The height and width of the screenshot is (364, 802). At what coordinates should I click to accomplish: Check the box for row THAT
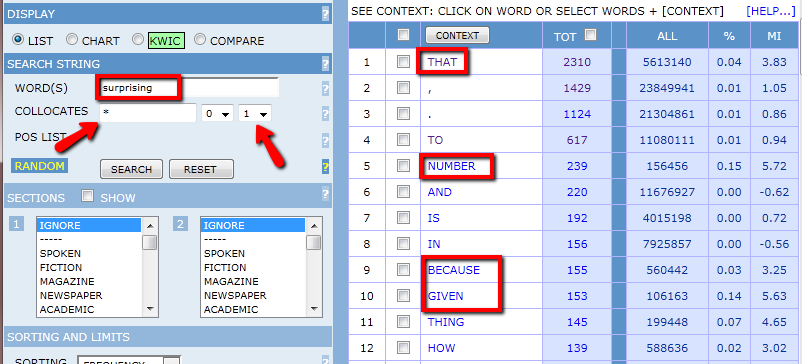(404, 62)
